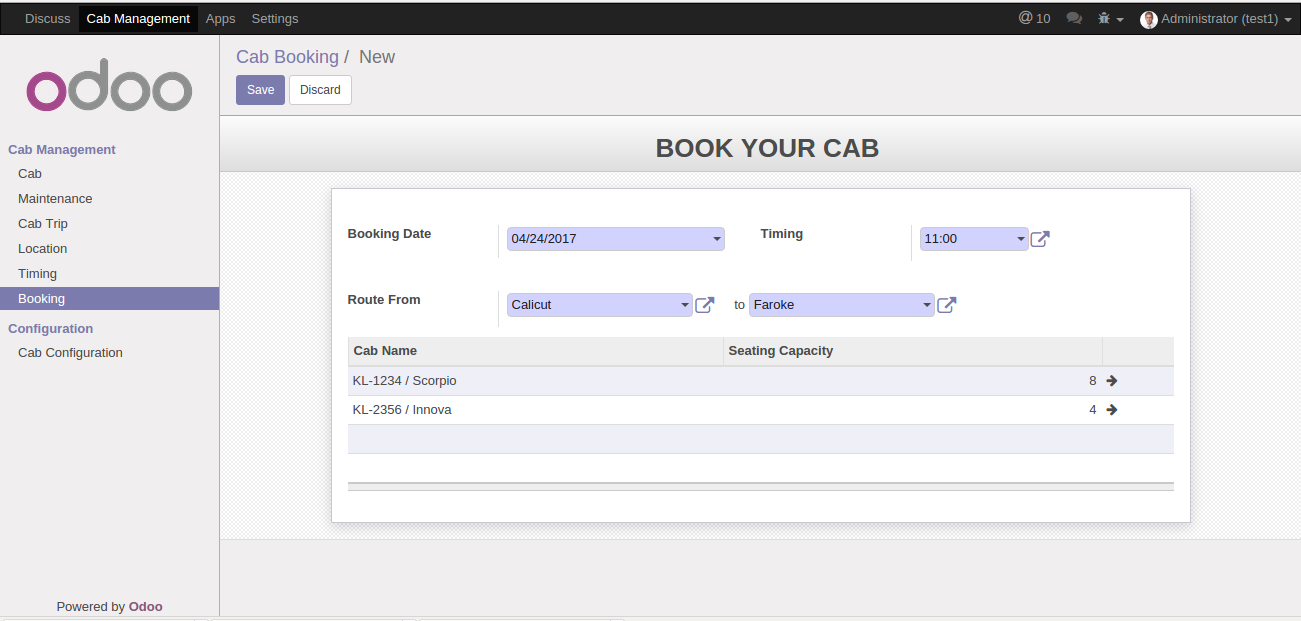The height and width of the screenshot is (621, 1301).
Task: Open the conversations chat bubble icon
Action: [x=1074, y=18]
